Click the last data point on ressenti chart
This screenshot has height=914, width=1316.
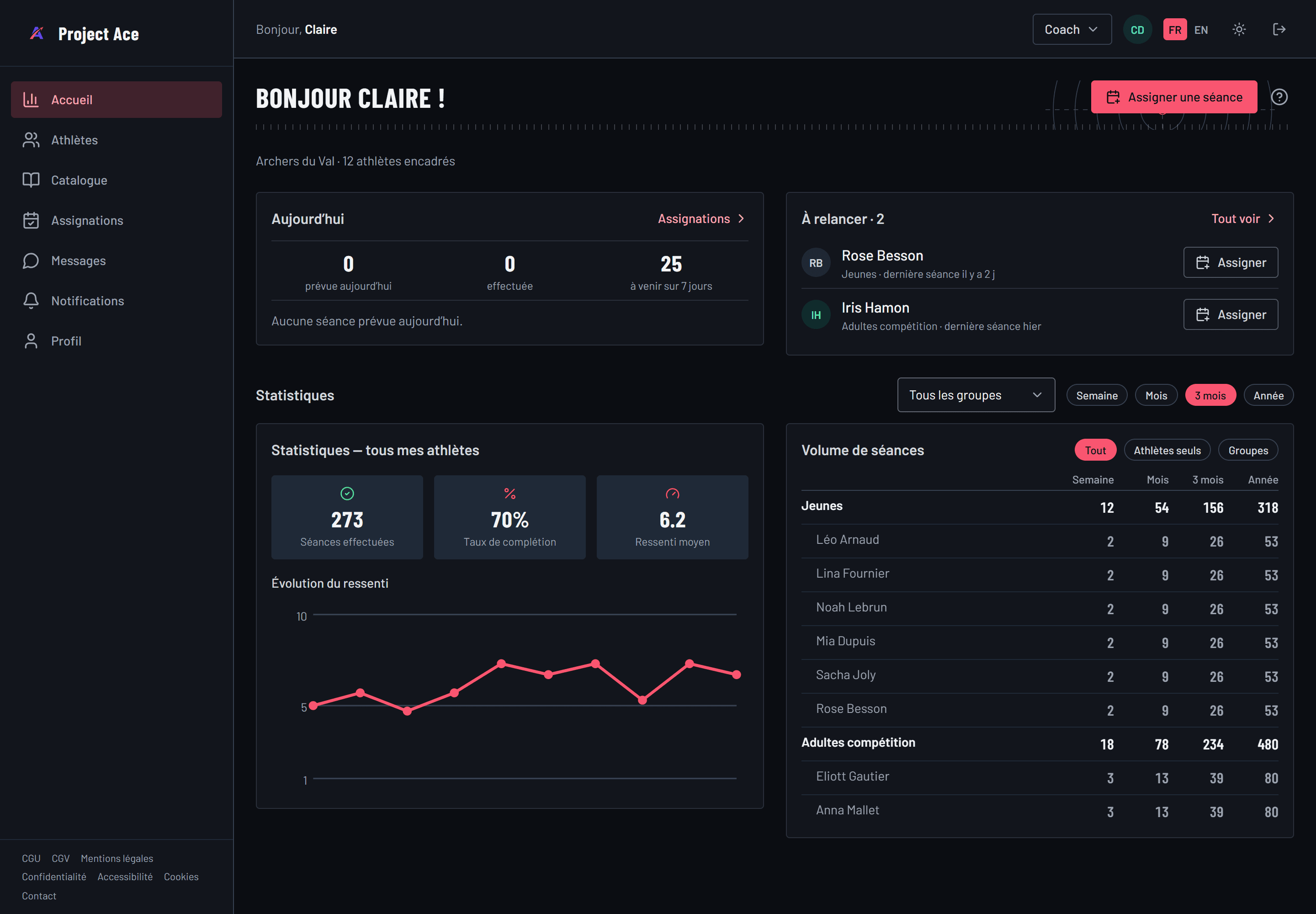(737, 675)
